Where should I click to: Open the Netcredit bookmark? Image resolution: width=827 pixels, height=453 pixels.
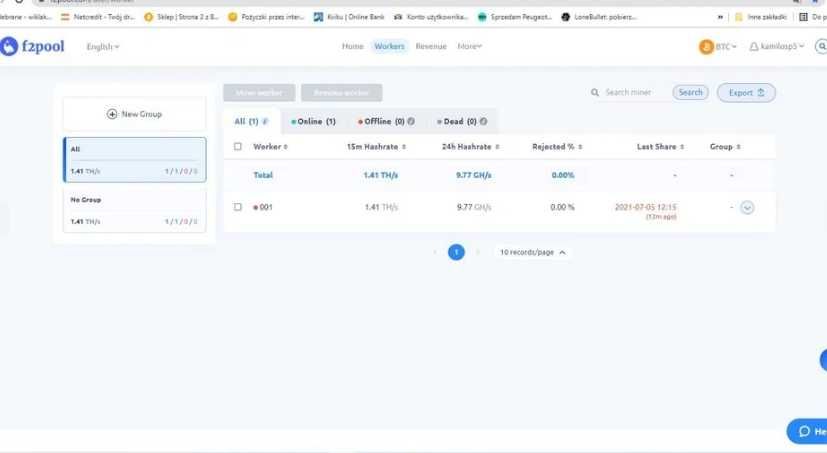(98, 17)
